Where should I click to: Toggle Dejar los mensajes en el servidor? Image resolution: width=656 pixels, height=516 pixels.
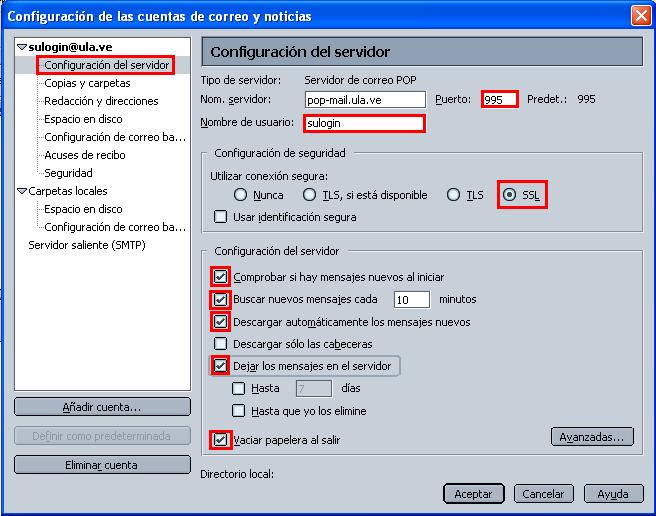tap(220, 366)
